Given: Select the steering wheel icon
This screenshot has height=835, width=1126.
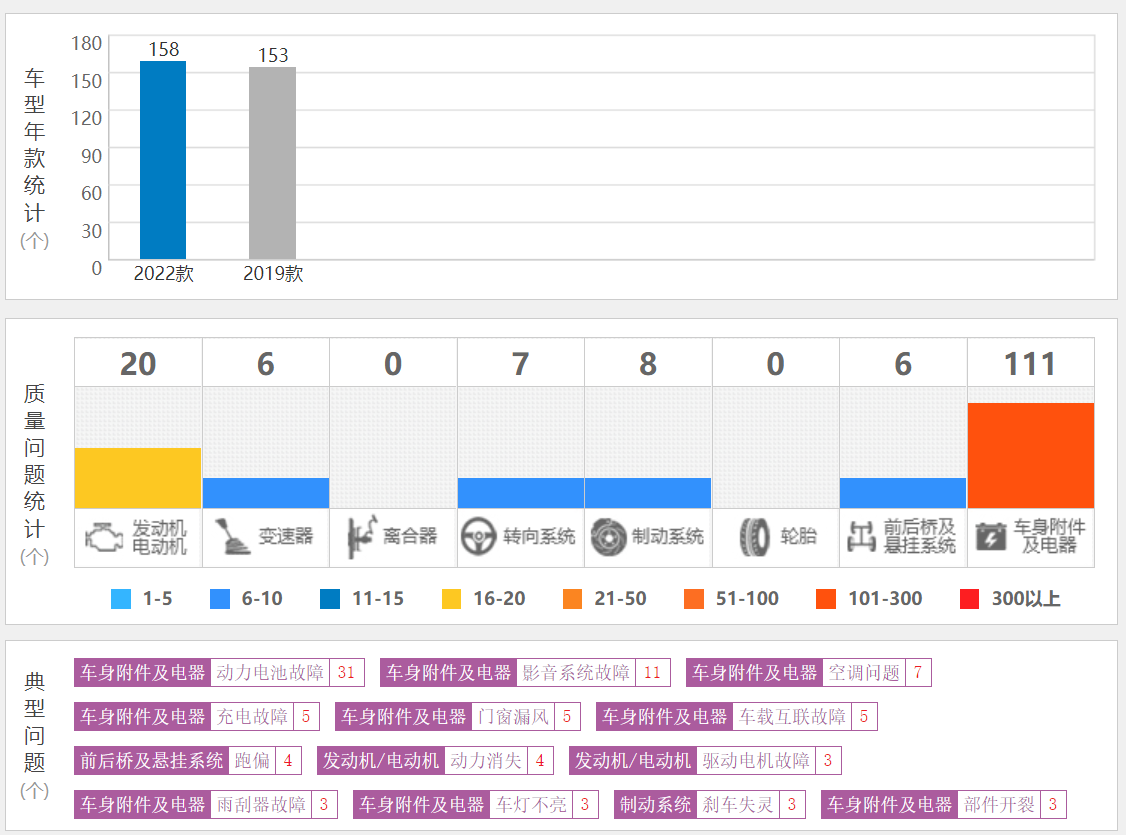Looking at the screenshot, I should pos(479,537).
